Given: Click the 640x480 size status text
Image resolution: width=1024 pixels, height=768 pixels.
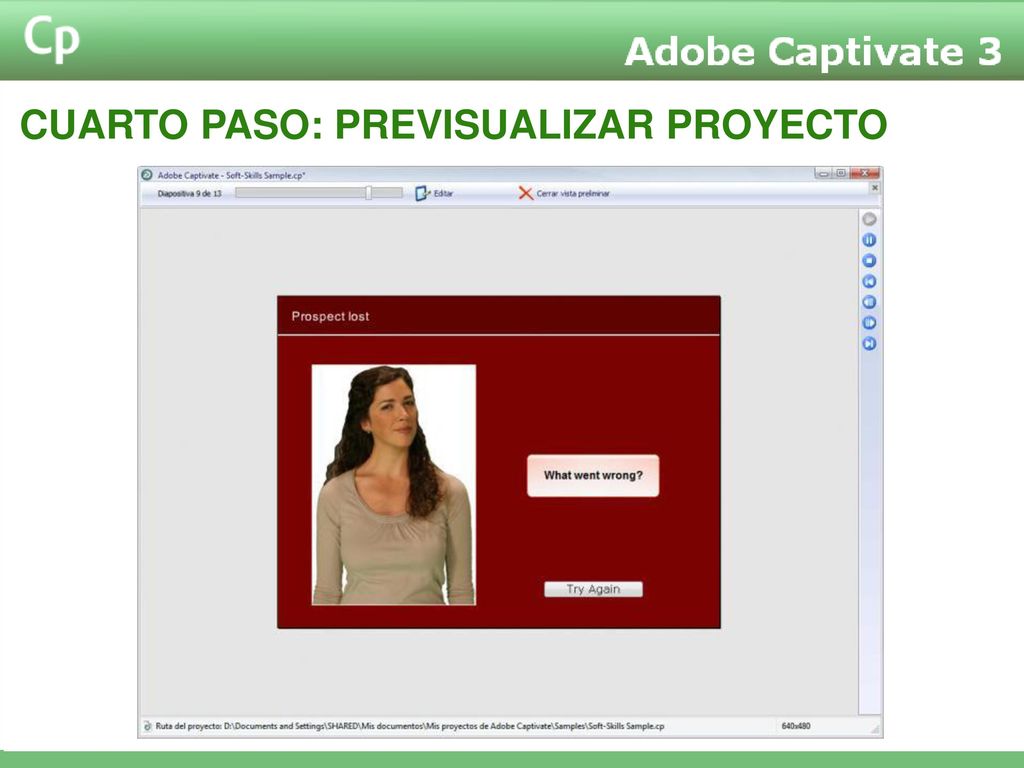Looking at the screenshot, I should coord(795,726).
